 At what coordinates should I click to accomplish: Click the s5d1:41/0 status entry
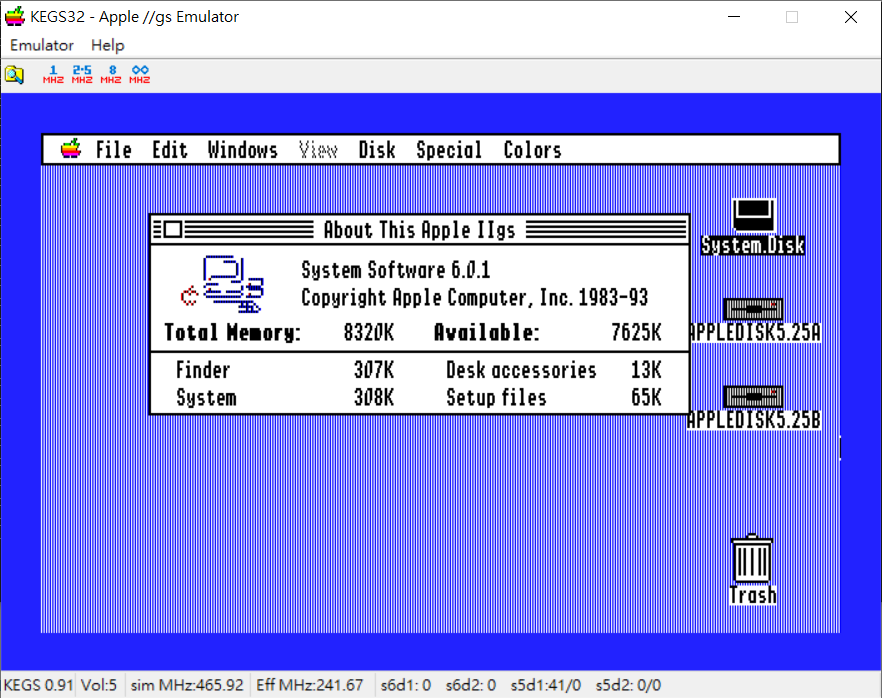pos(546,685)
